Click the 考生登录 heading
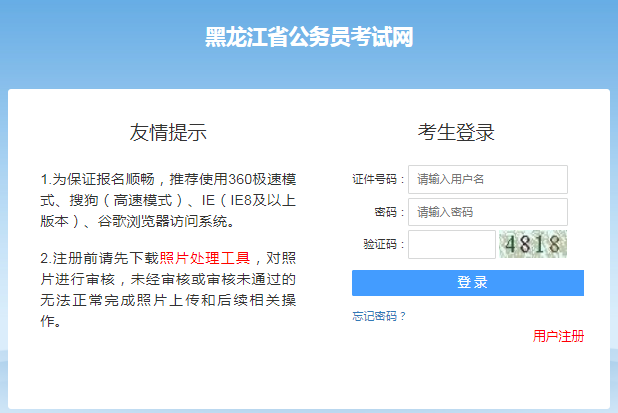This screenshot has height=413, width=618. point(456,133)
